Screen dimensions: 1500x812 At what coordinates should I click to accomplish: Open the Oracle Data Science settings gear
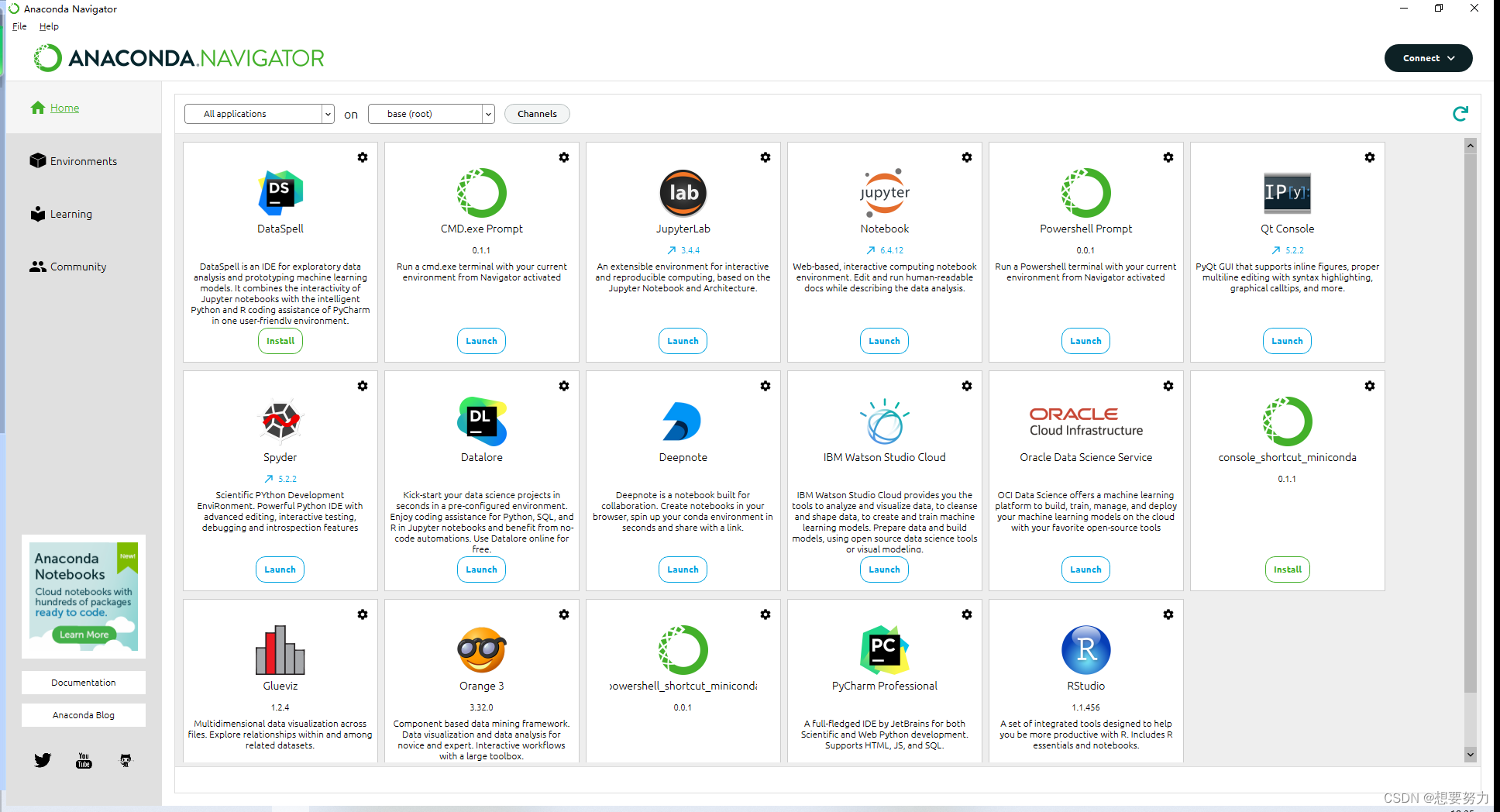[1168, 386]
